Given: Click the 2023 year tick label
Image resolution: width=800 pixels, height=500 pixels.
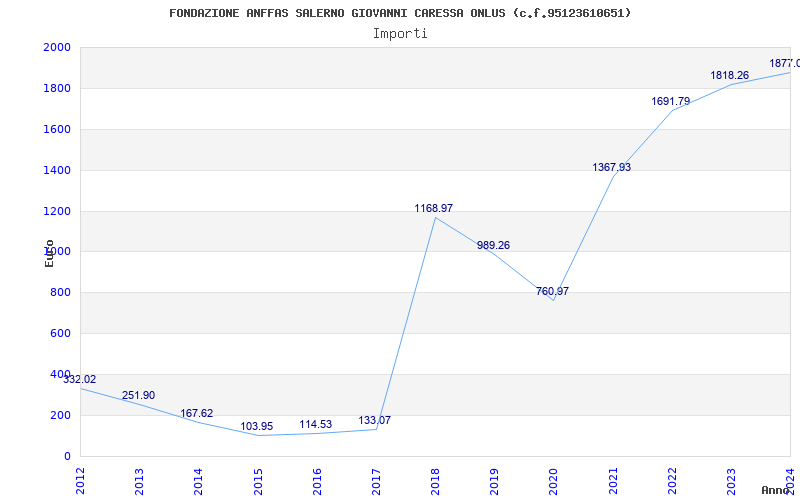Looking at the screenshot, I should click(x=731, y=482).
